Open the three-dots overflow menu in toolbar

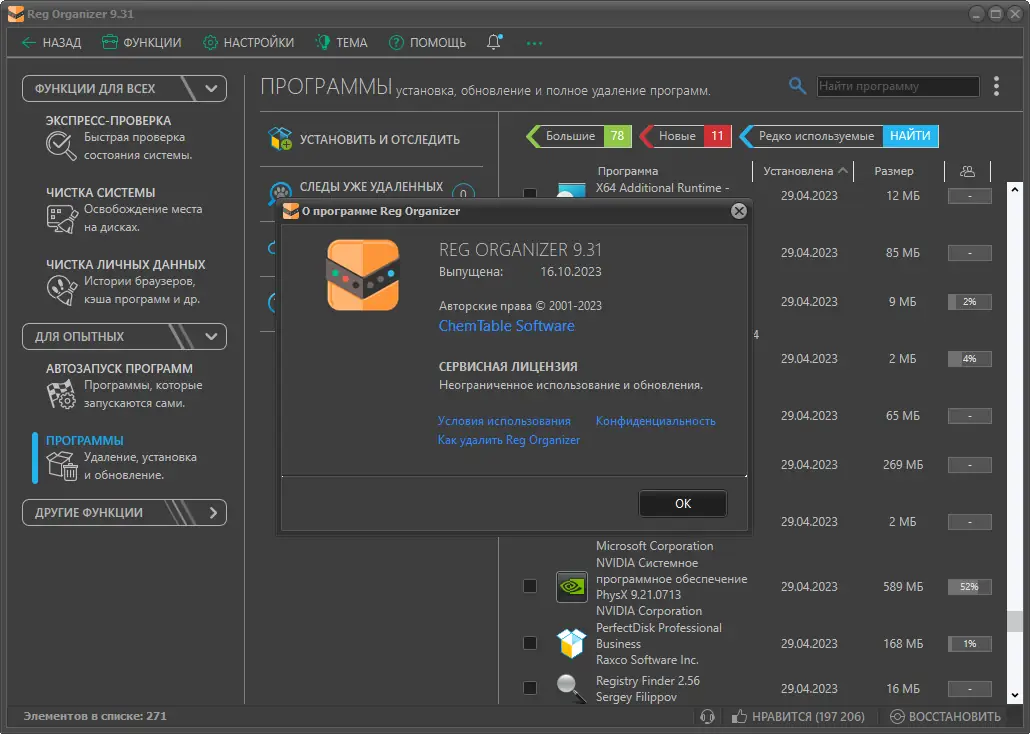pos(534,43)
